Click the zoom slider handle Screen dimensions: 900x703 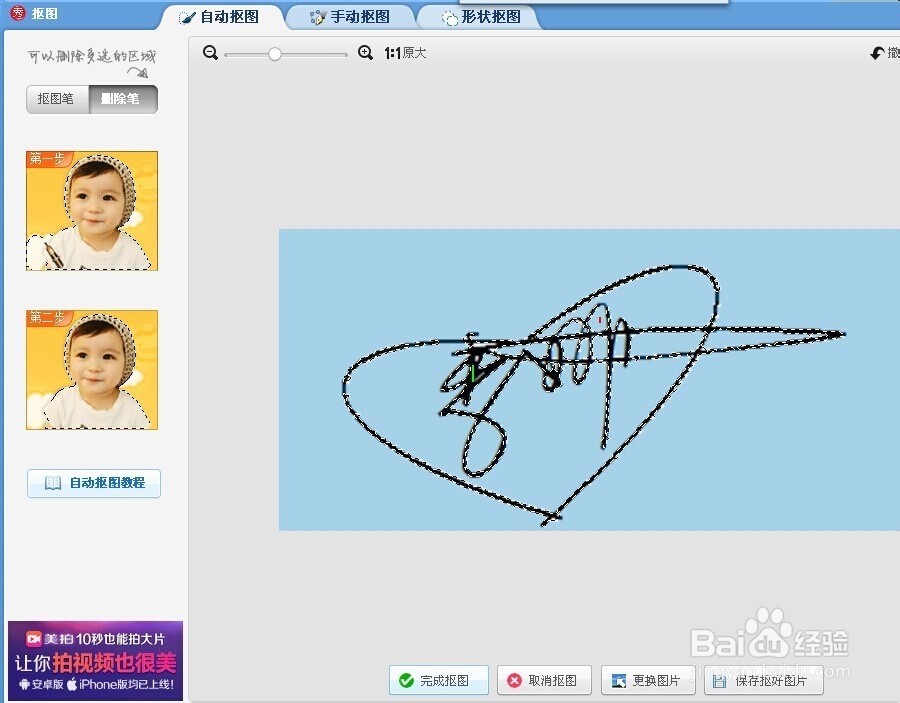(x=275, y=54)
